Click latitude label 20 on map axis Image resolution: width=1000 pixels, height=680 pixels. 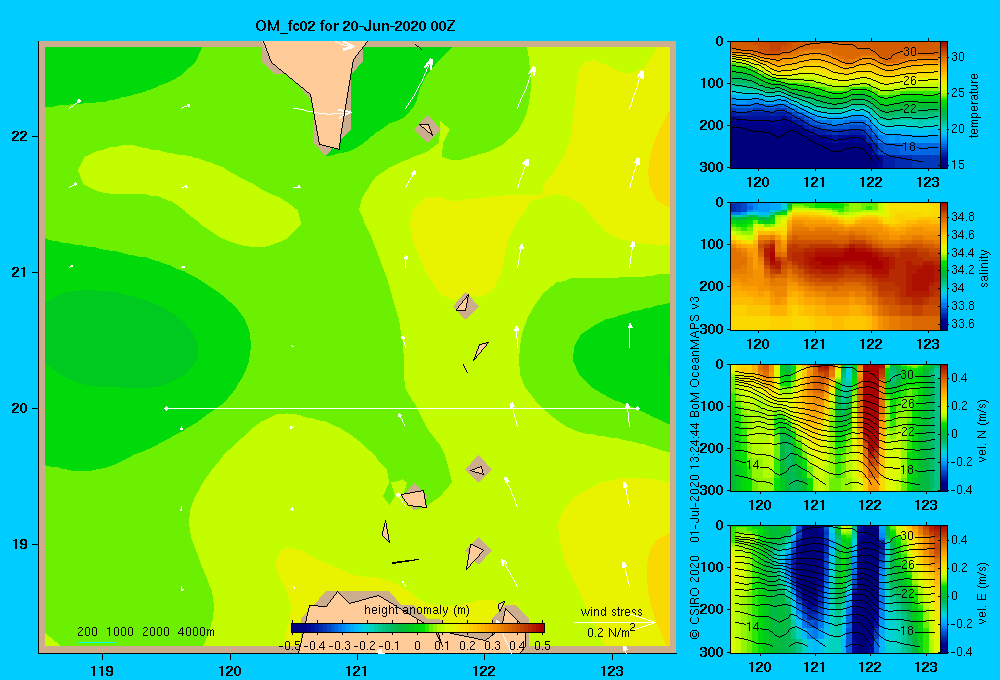pyautogui.click(x=19, y=408)
